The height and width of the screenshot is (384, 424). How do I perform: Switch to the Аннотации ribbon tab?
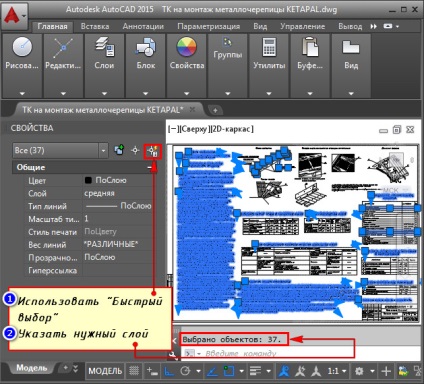pyautogui.click(x=143, y=26)
